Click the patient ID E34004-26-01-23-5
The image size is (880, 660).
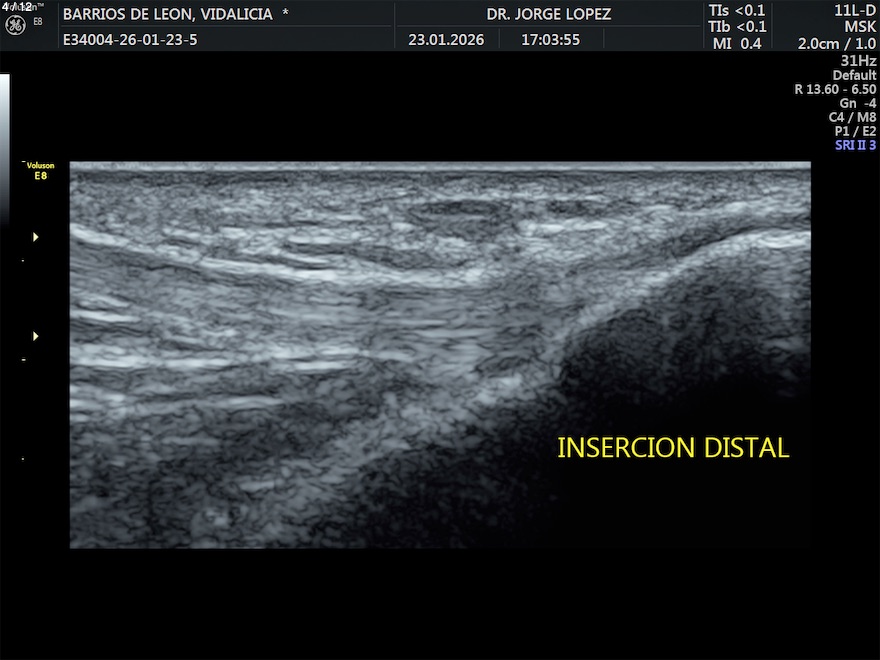tap(130, 40)
